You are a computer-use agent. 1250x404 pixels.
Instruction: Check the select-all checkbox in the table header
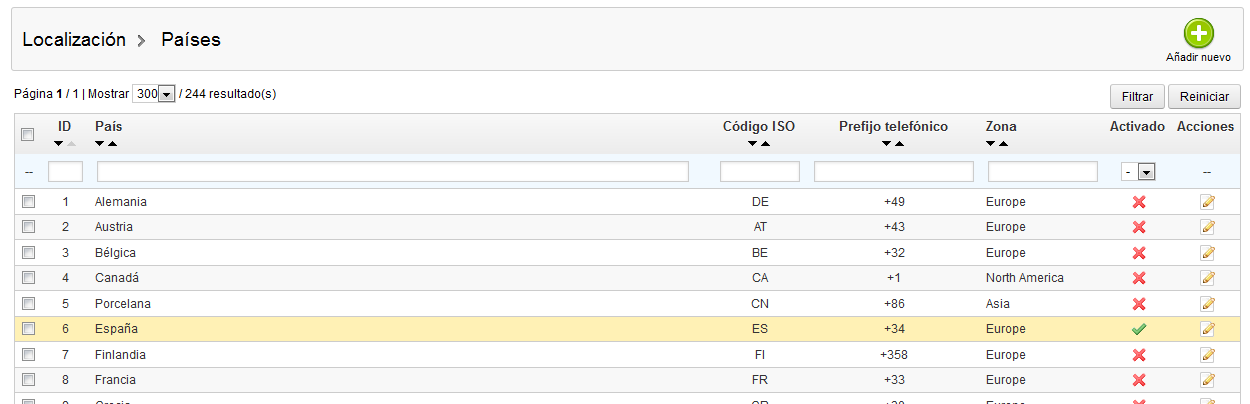coord(28,134)
